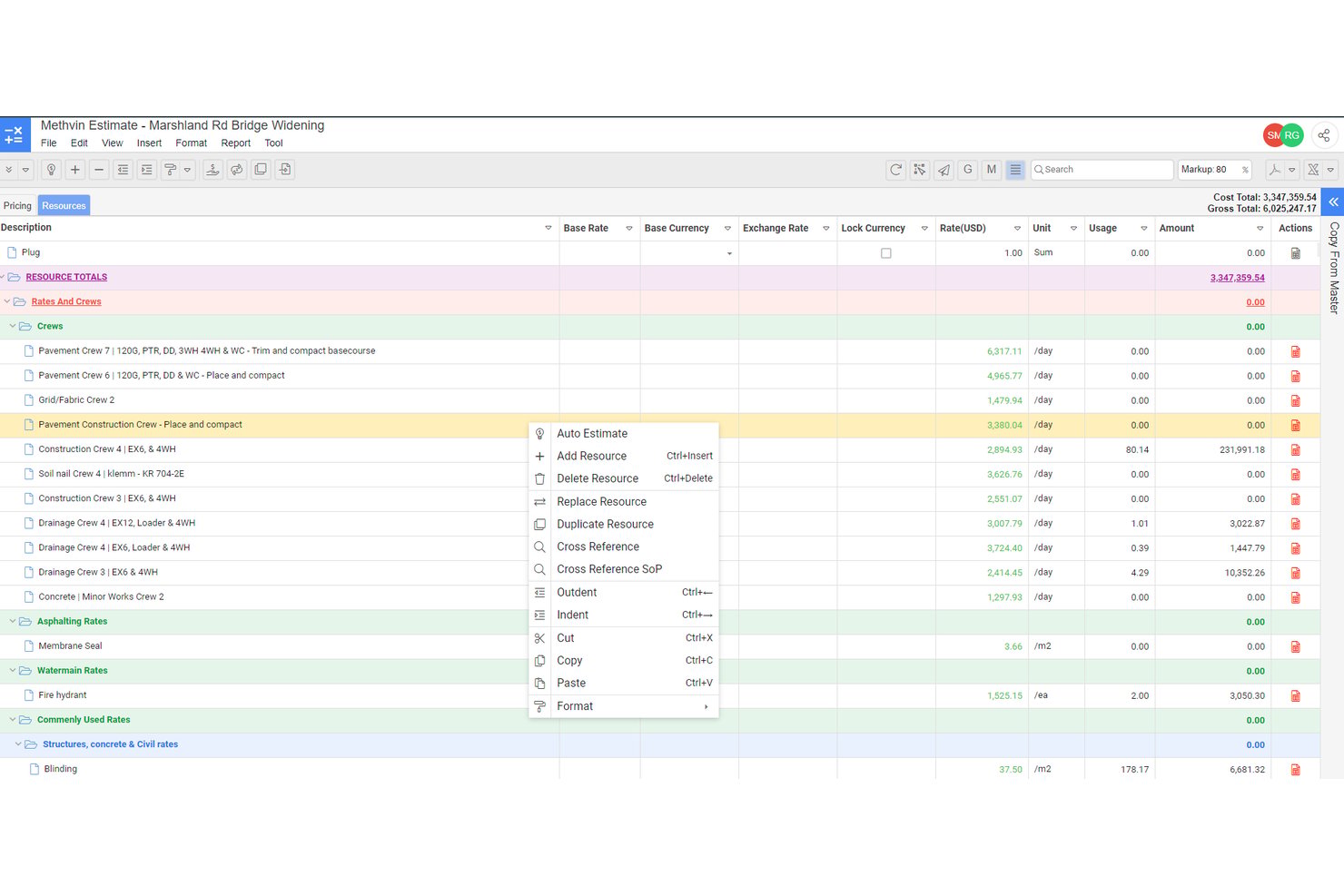1344x896 pixels.
Task: Click the refresh toolbar icon
Action: coord(895,170)
